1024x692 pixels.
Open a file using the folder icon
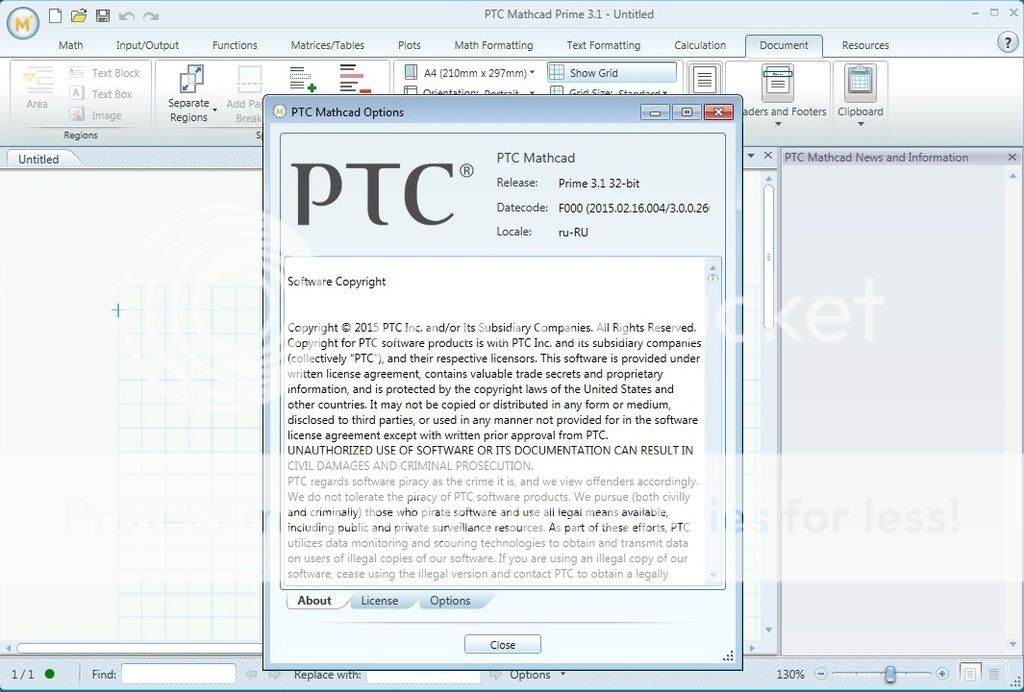coord(79,16)
